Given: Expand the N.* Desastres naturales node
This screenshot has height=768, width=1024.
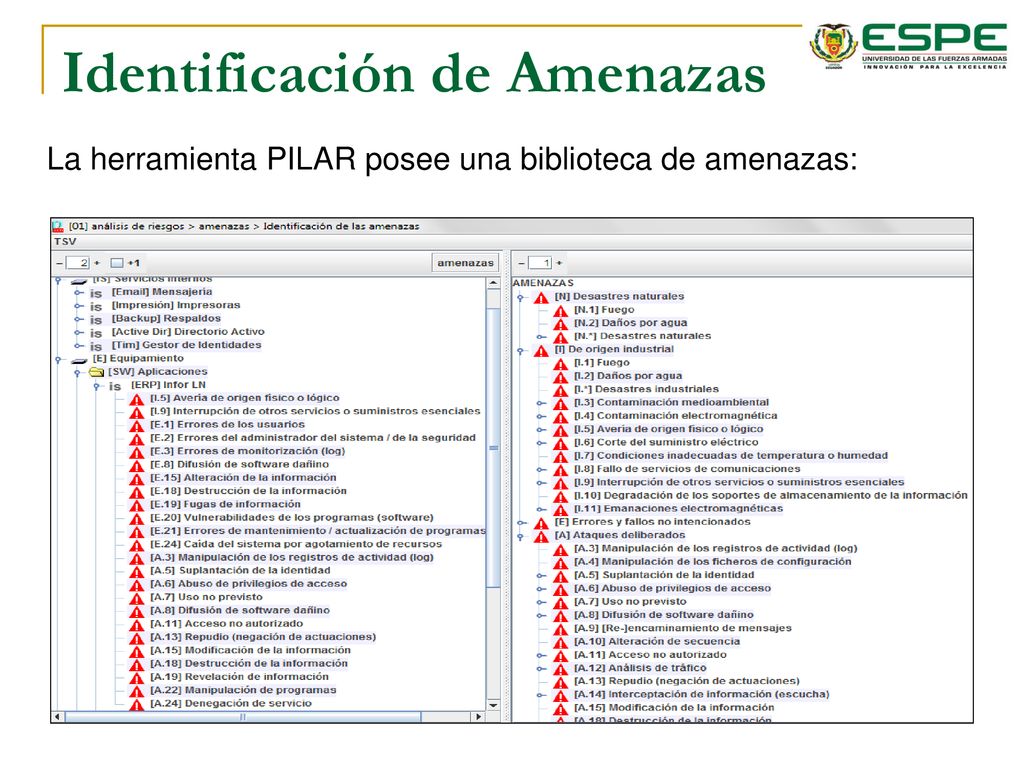Looking at the screenshot, I should point(541,337).
